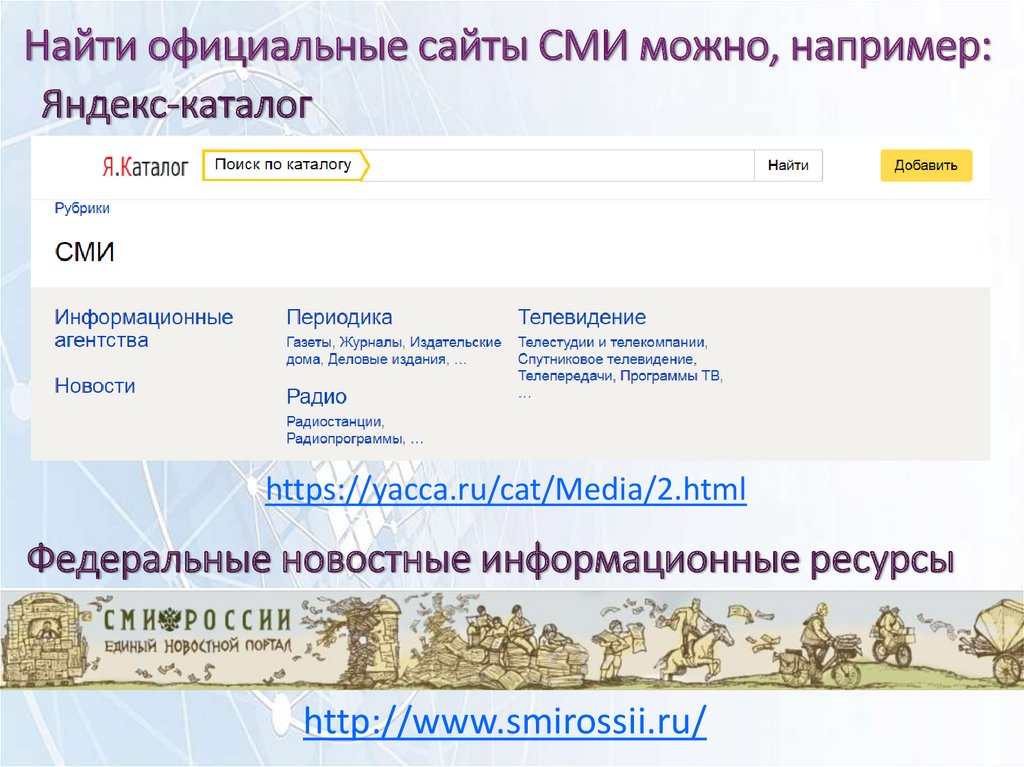This screenshot has height=767, width=1024.
Task: Open the Периодика category heading
Action: click(339, 318)
